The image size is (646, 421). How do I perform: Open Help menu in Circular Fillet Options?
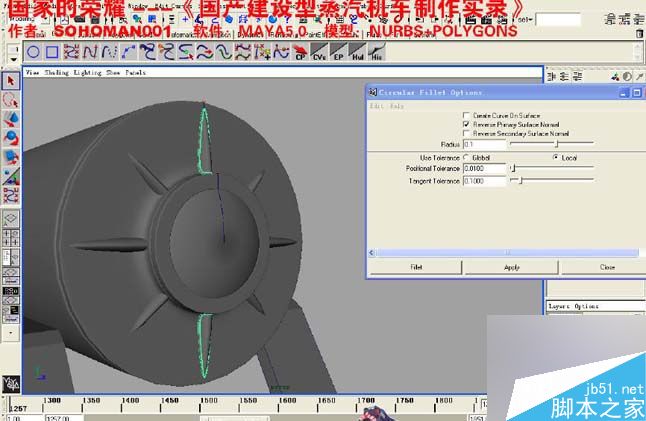(397, 106)
